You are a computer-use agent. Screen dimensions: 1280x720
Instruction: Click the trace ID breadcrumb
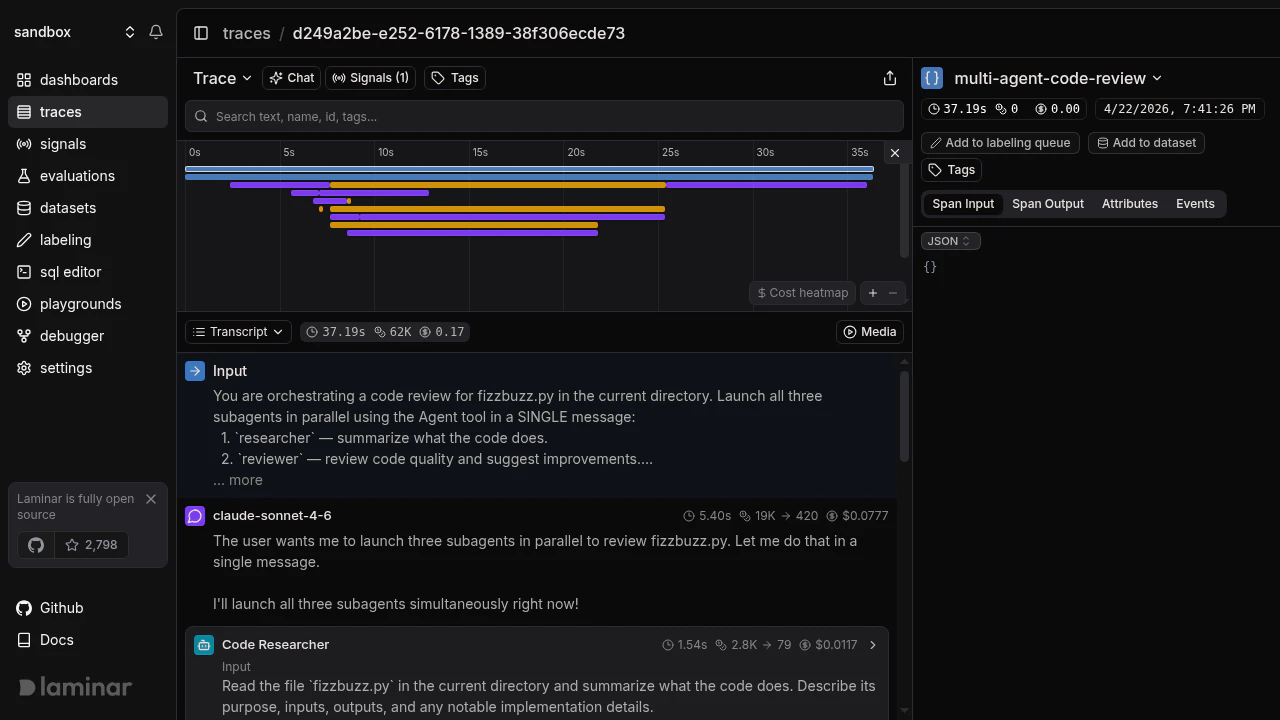point(458,33)
